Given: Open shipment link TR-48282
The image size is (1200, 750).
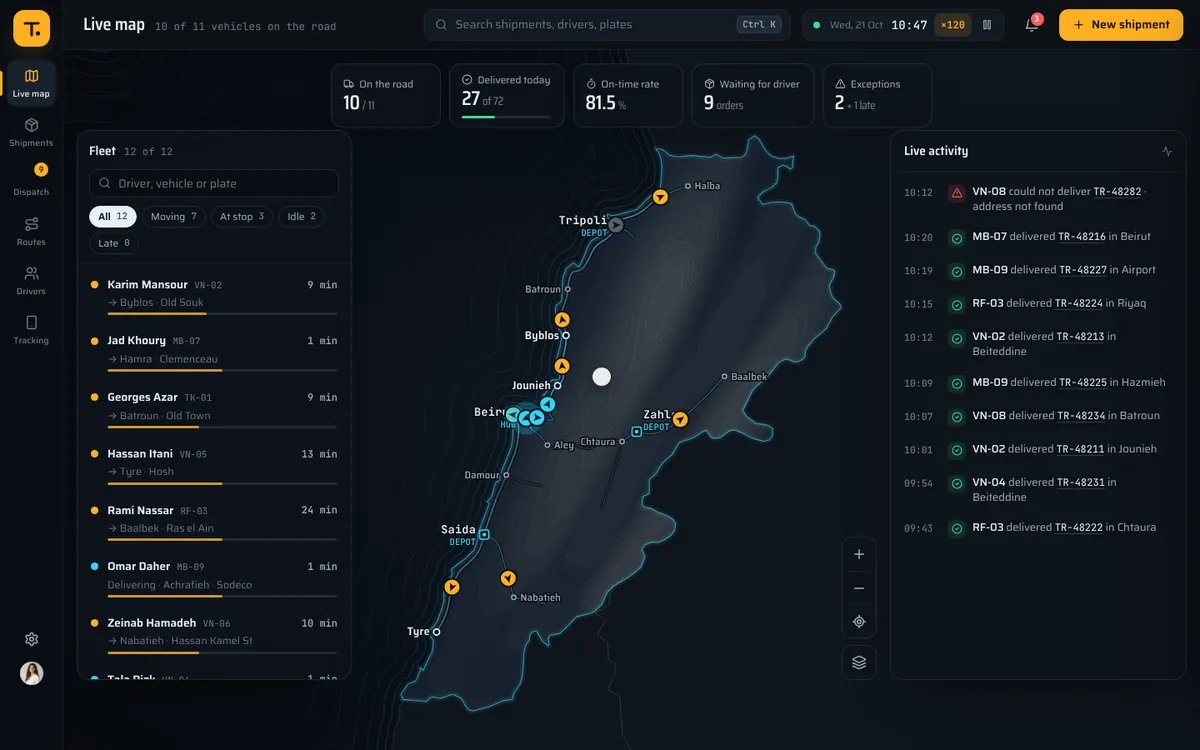Looking at the screenshot, I should tap(1117, 192).
